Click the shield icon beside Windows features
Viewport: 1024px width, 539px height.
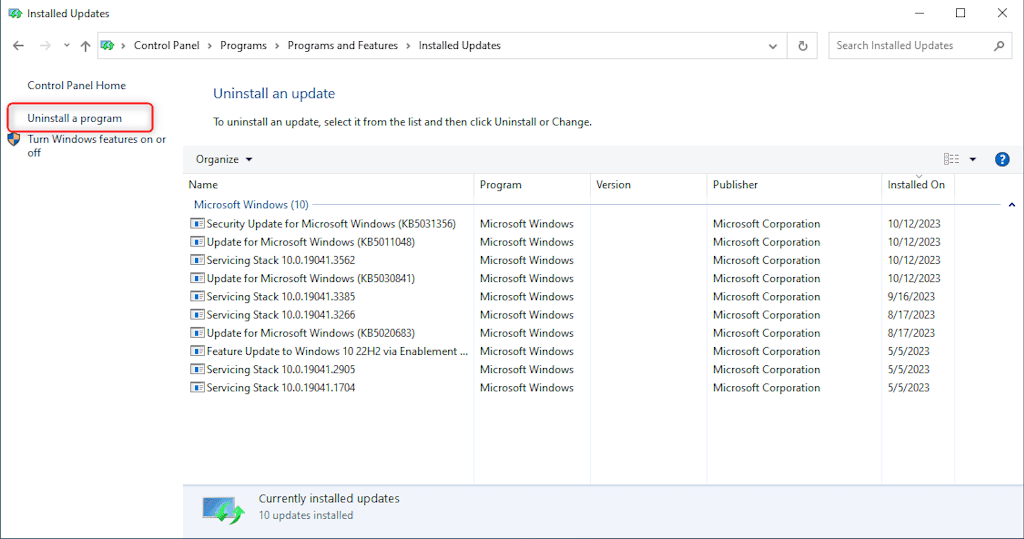point(14,139)
